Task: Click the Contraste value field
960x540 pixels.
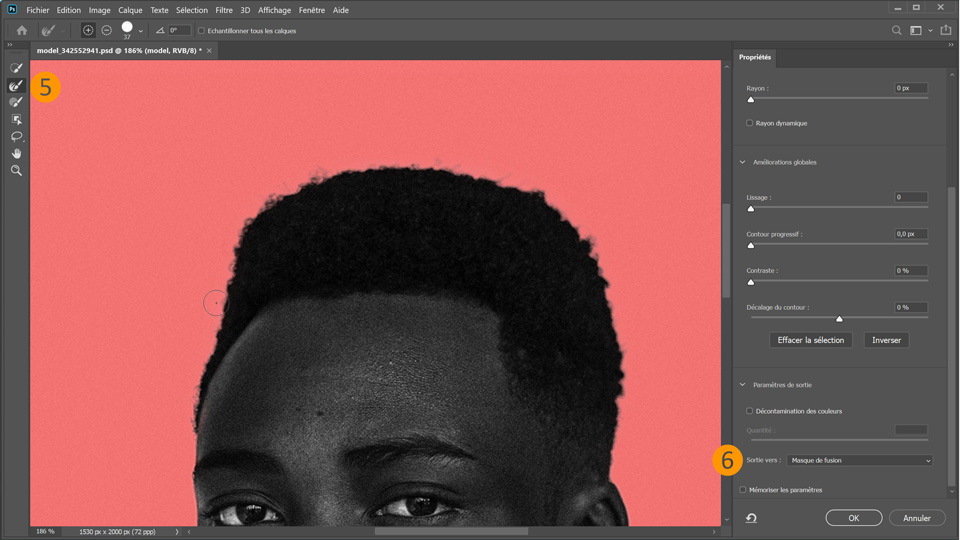Action: 911,271
